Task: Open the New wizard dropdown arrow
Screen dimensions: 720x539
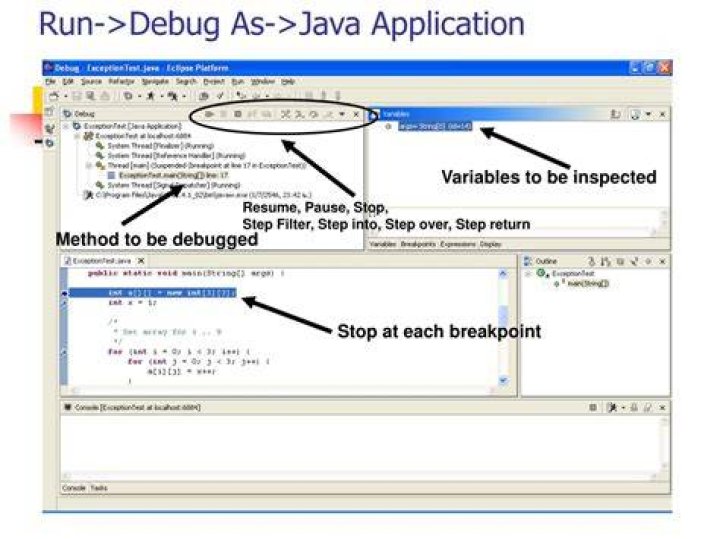Action: click(66, 96)
